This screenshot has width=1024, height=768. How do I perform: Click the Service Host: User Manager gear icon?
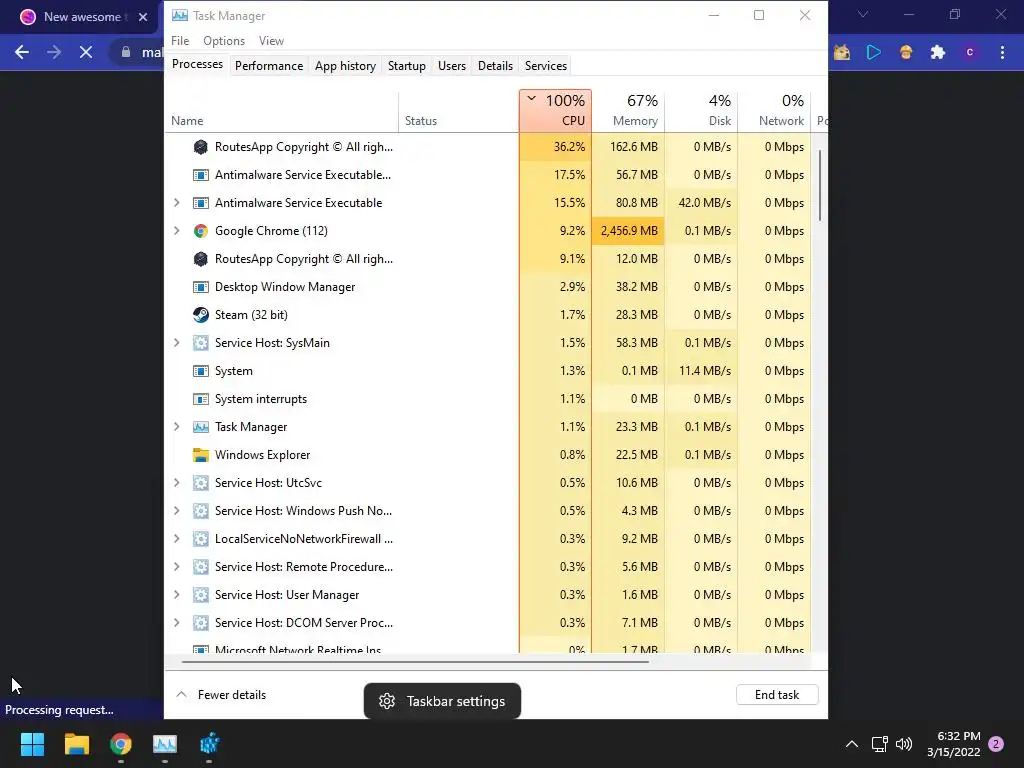200,595
